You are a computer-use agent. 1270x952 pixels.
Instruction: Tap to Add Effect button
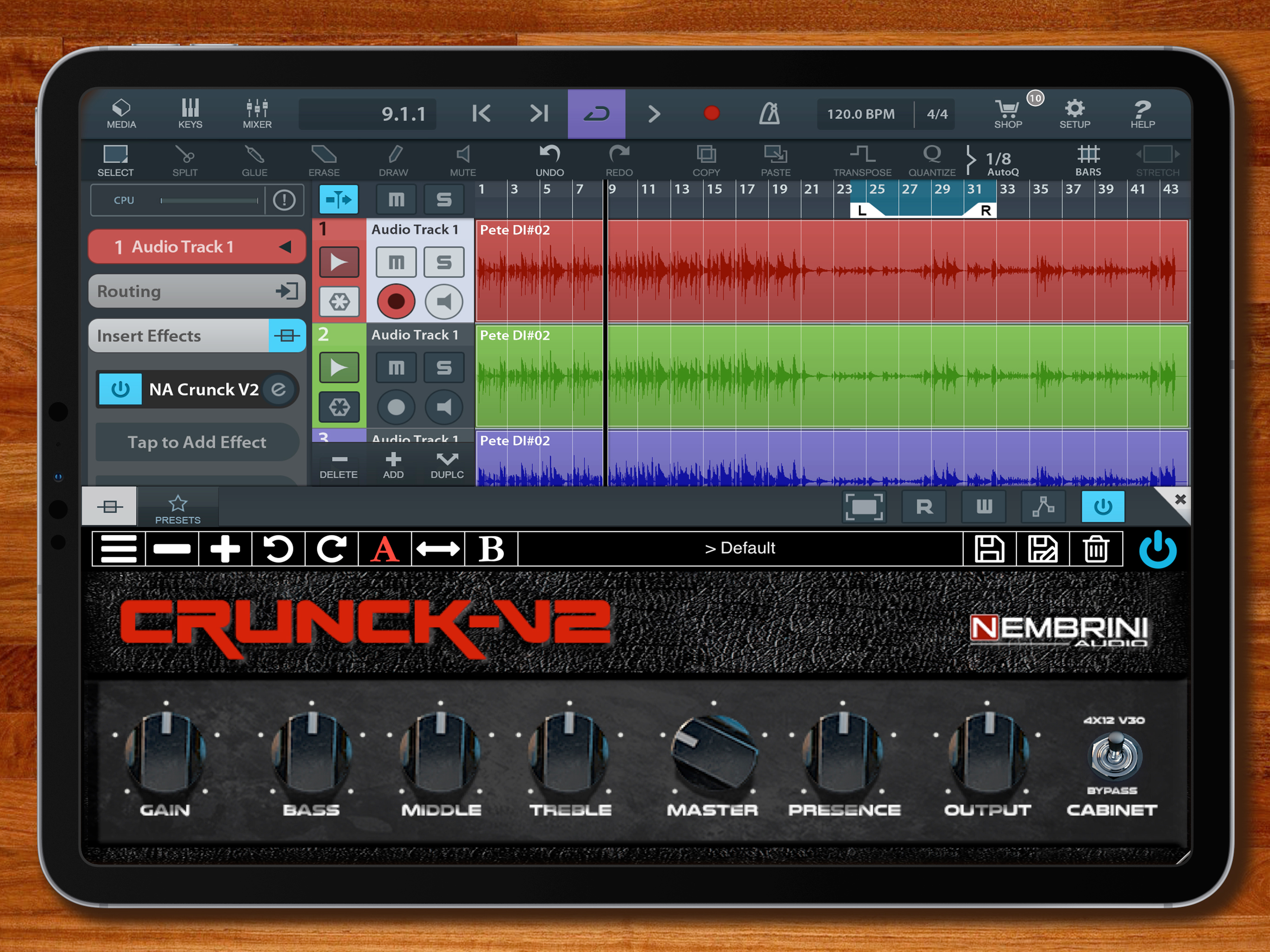[x=197, y=442]
